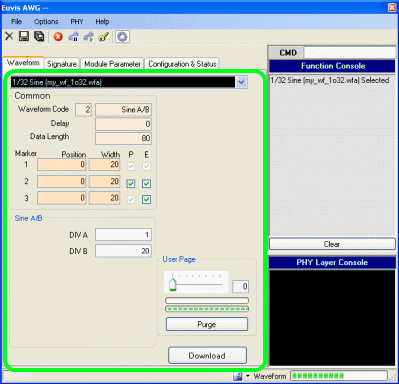
Task: Click the status bar Waveform progress bar
Action: coord(339,376)
